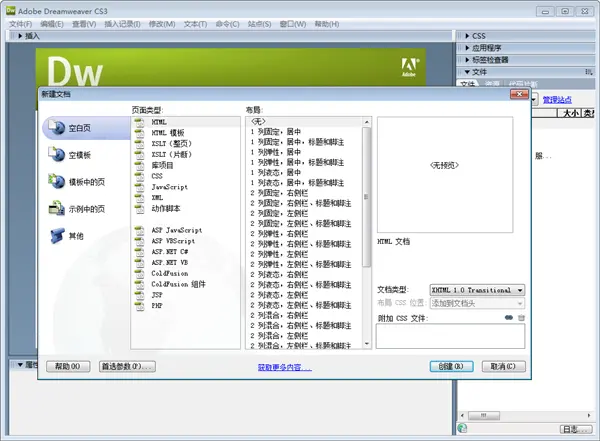Click layout list scroll down arrow
This screenshot has width=600, height=441.
coord(367,344)
